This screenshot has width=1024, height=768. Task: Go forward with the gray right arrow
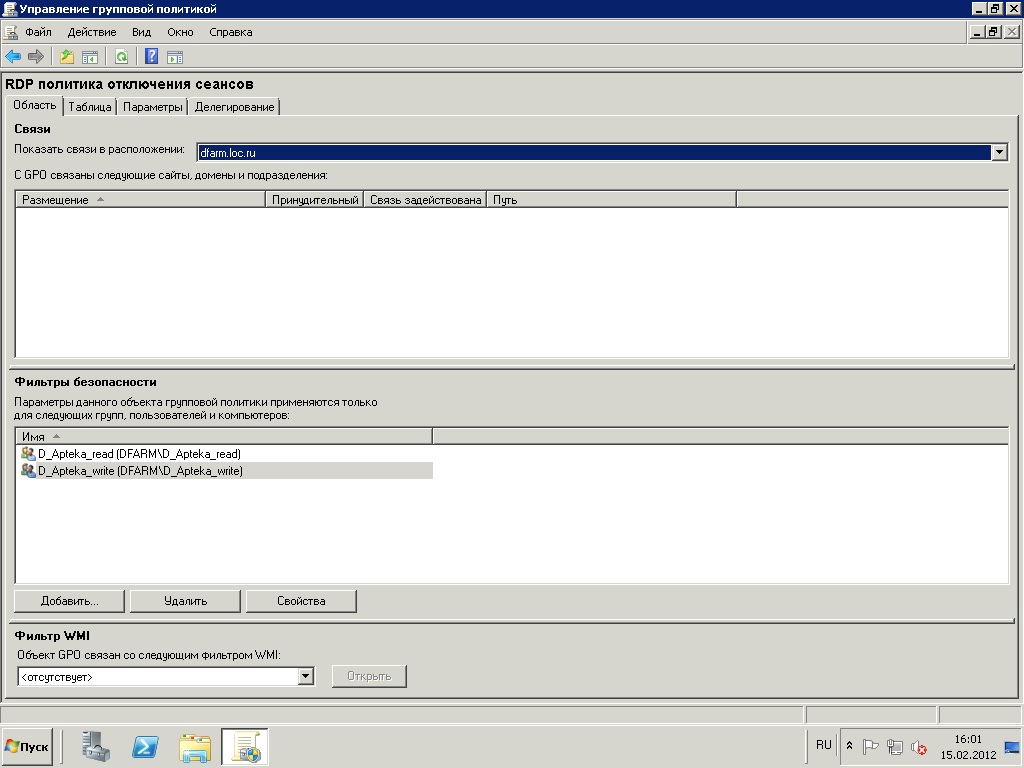[x=36, y=57]
